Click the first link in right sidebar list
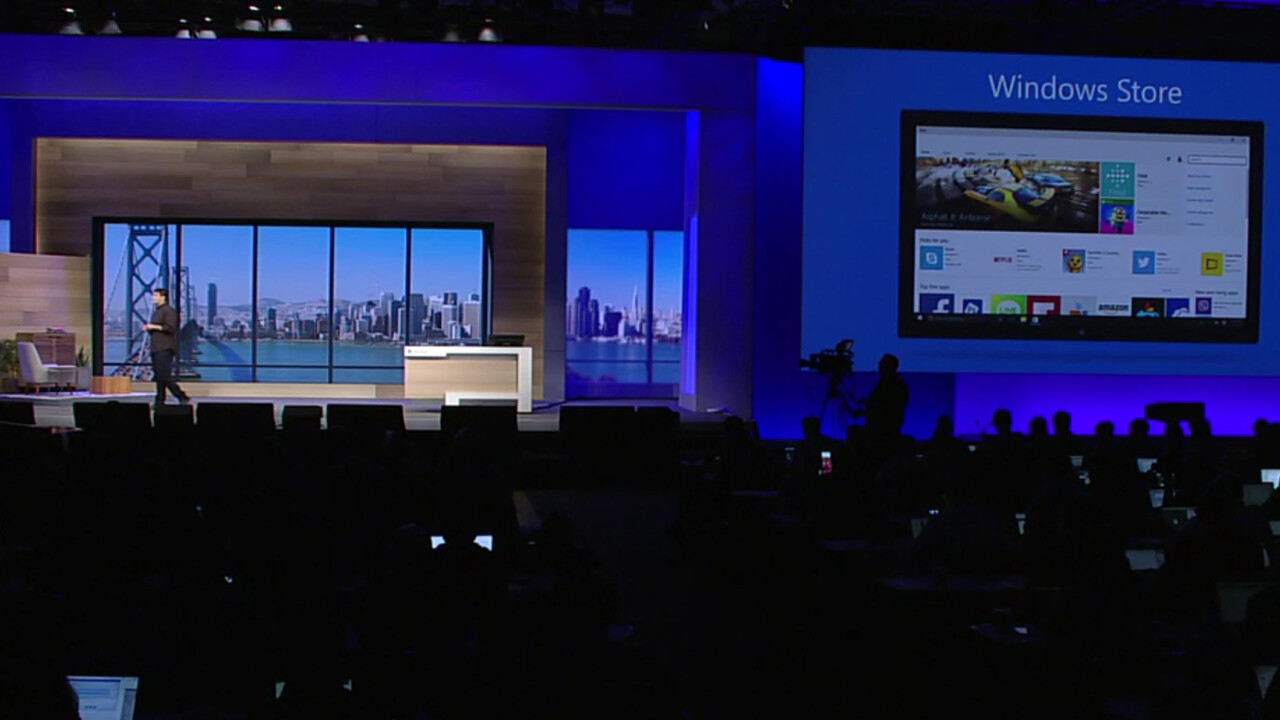Image resolution: width=1280 pixels, height=720 pixels. [1198, 176]
